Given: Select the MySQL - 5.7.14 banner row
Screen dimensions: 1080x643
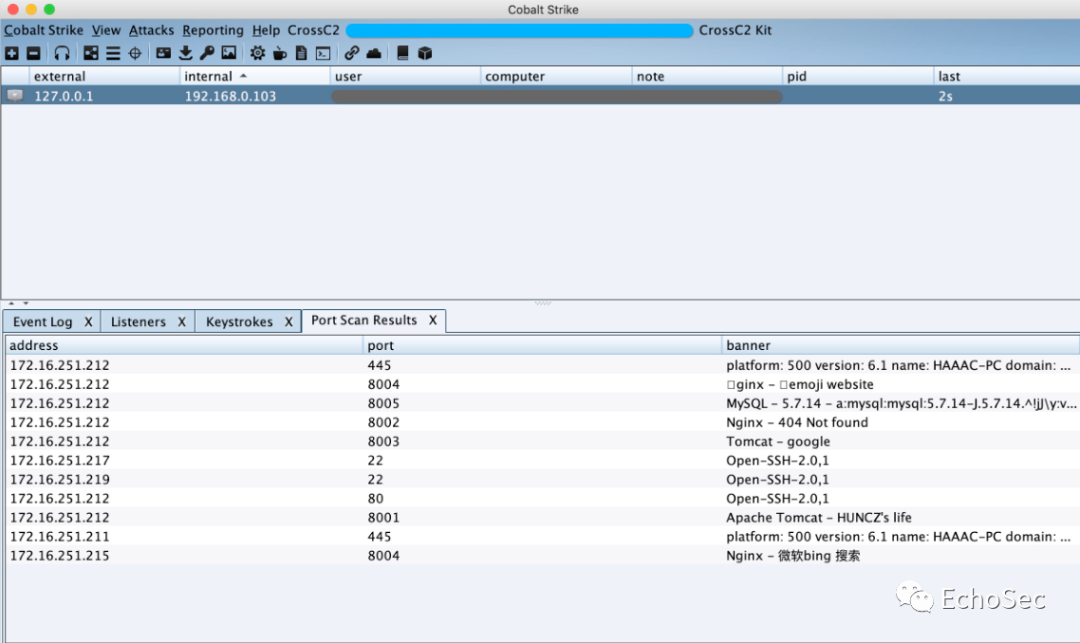Looking at the screenshot, I should 543,403.
